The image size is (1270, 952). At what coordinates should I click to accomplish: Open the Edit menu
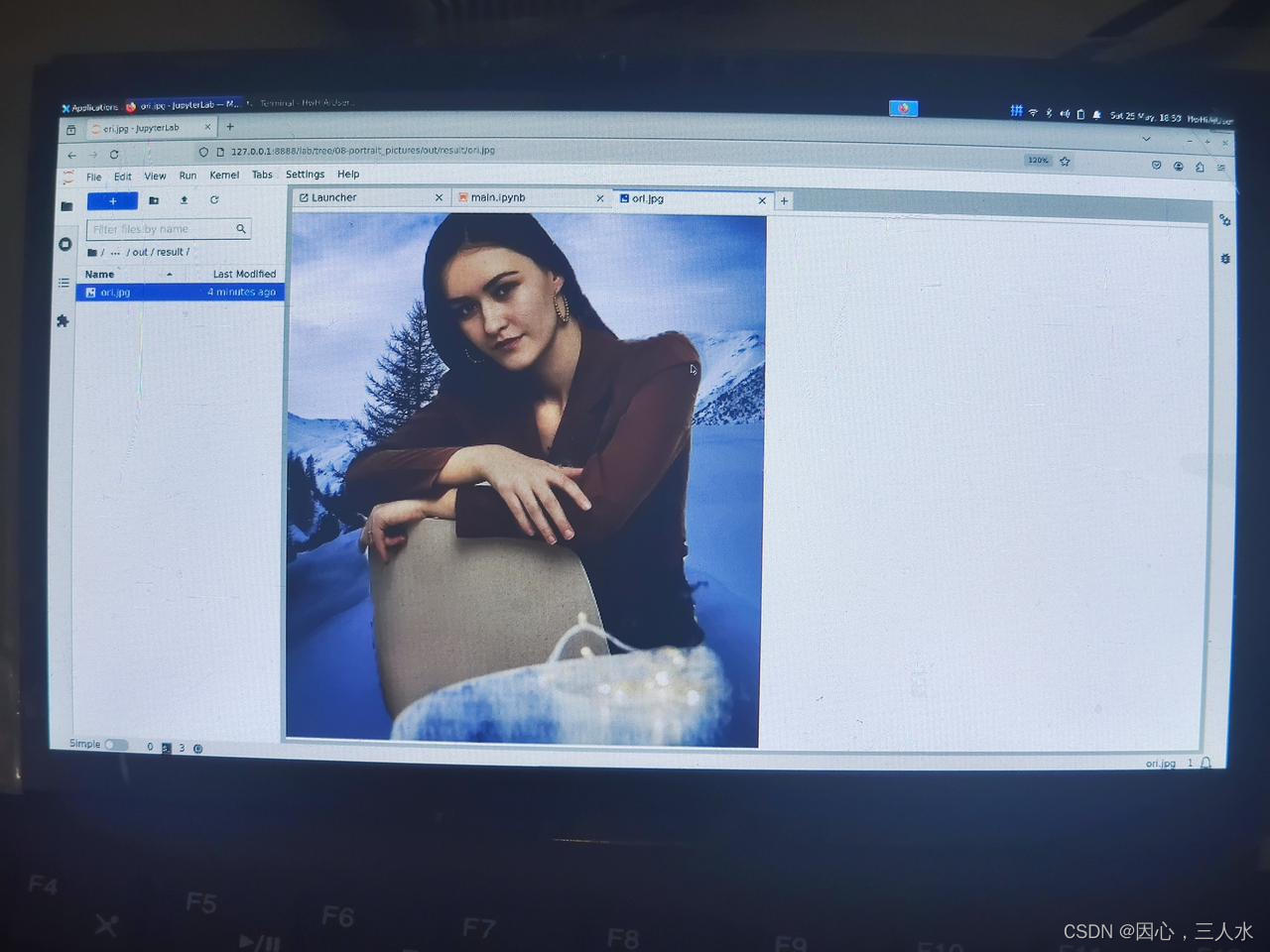pyautogui.click(x=123, y=177)
